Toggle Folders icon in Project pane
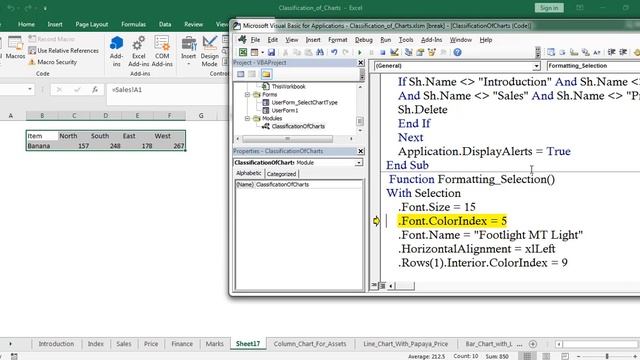Image resolution: width=640 pixels, height=360 pixels. coord(266,74)
